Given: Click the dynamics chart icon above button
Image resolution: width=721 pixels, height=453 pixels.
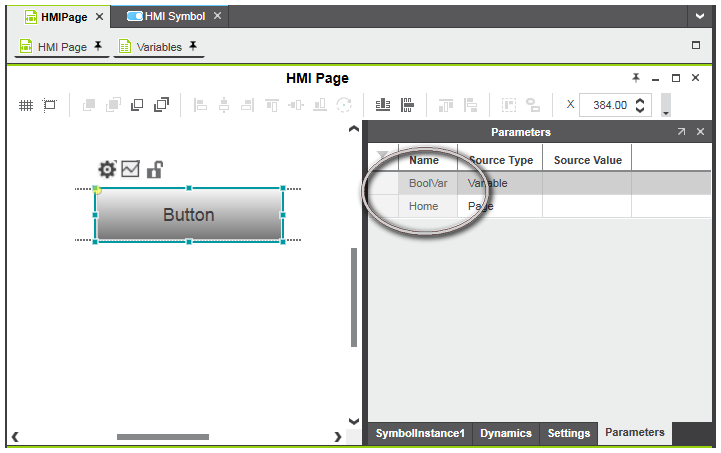Looking at the screenshot, I should click(130, 170).
